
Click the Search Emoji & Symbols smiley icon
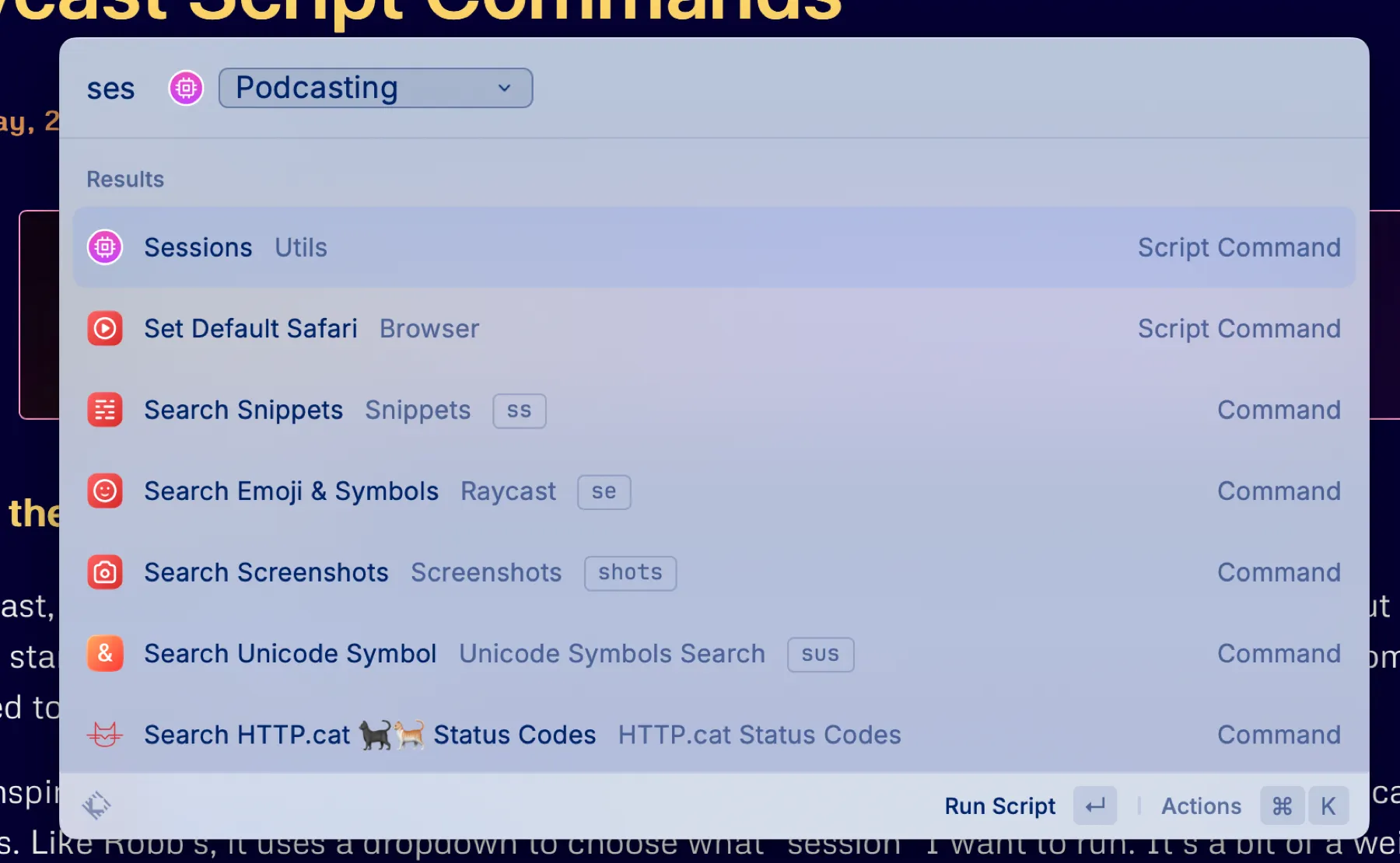(x=105, y=491)
